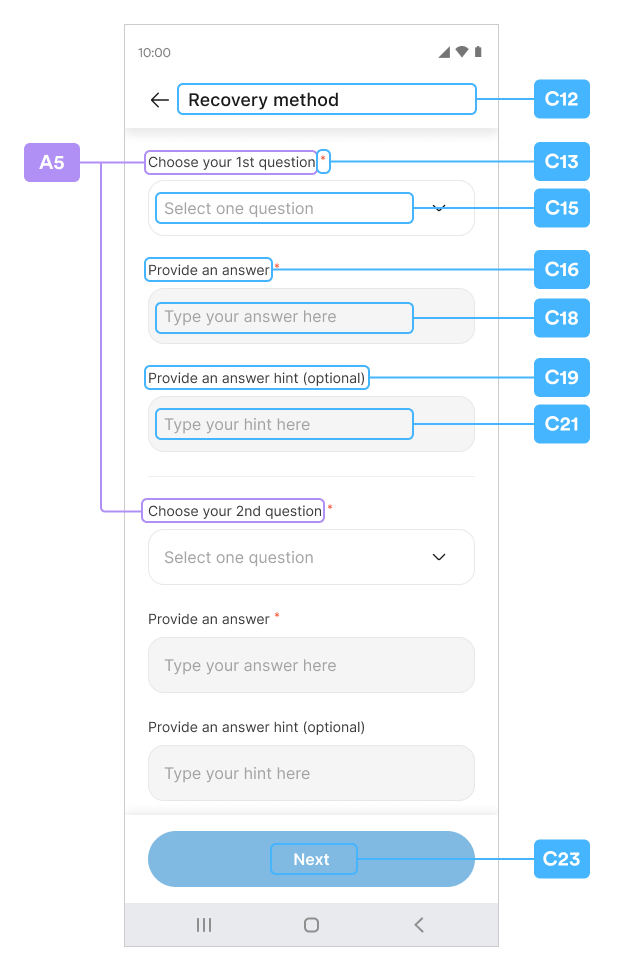
Task: Click the first 'Type your answer here' field
Action: [x=310, y=317]
